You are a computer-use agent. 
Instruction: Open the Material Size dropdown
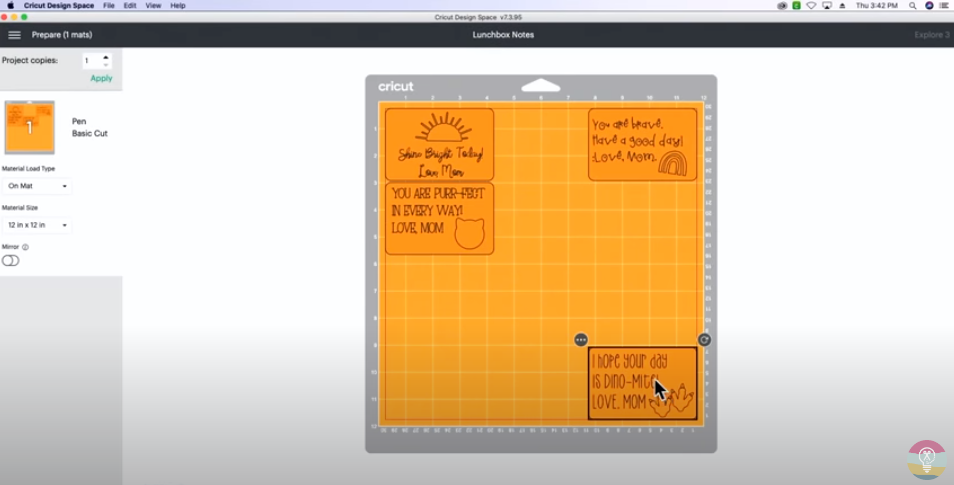(37, 225)
